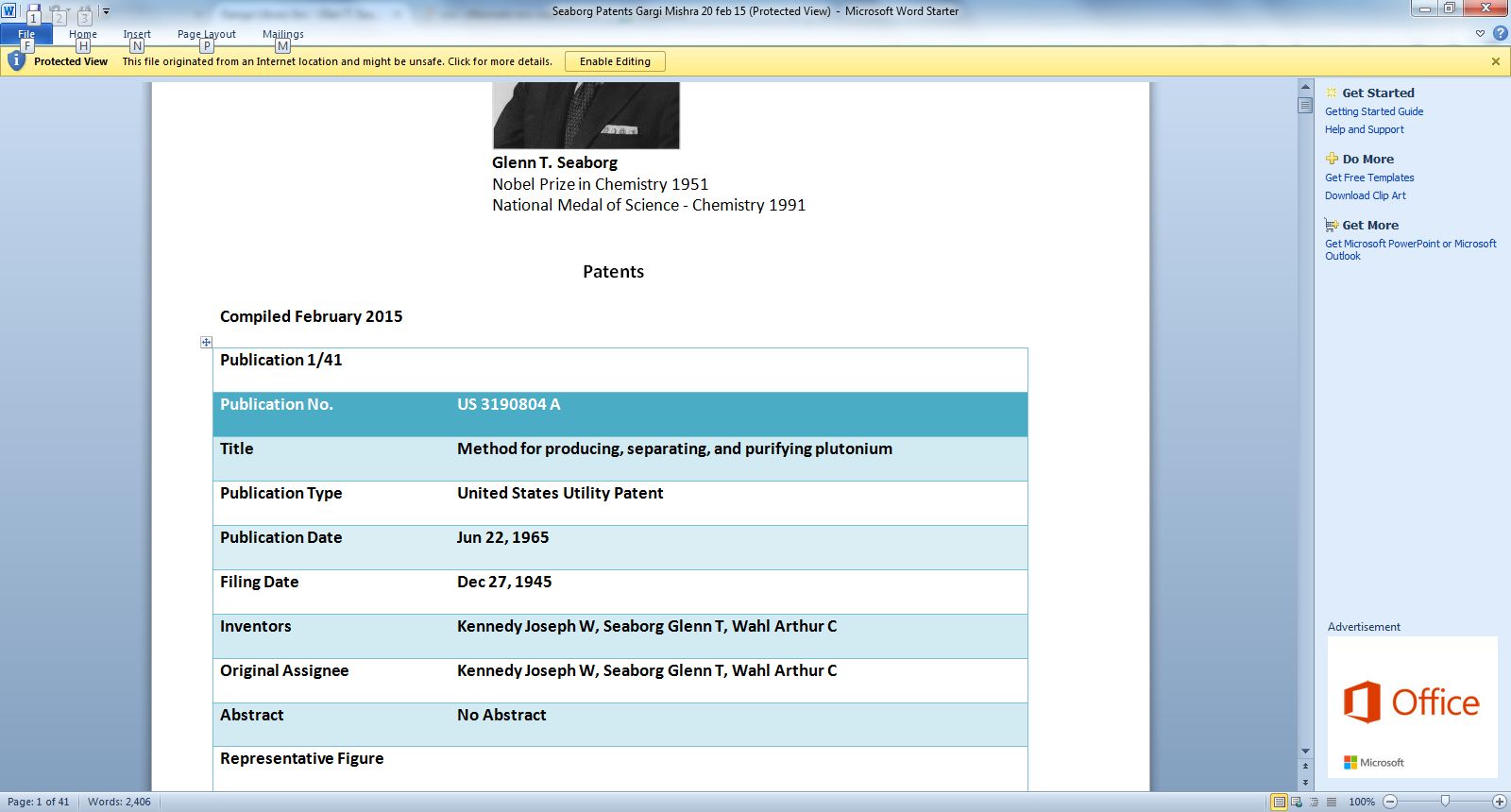Click the 'Patents' heading text
Image resolution: width=1511 pixels, height=812 pixels.
(x=613, y=272)
